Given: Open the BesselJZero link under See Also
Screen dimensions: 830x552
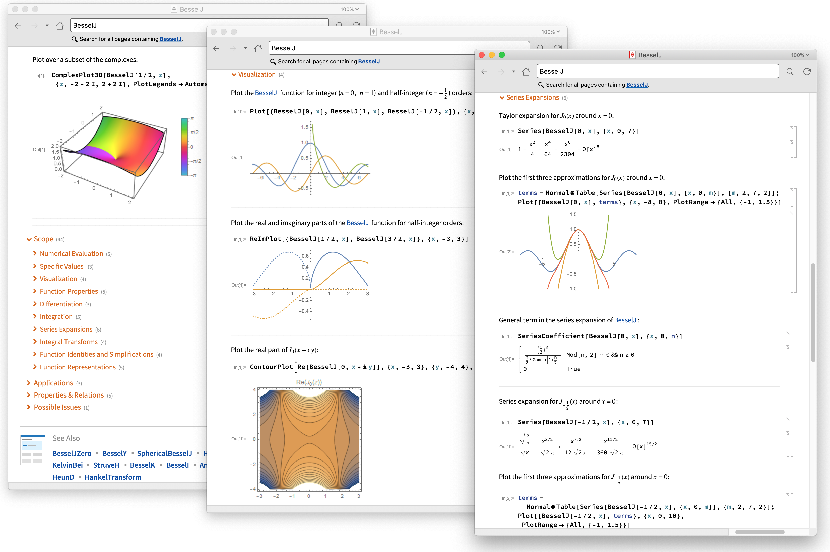Looking at the screenshot, I should [72, 453].
